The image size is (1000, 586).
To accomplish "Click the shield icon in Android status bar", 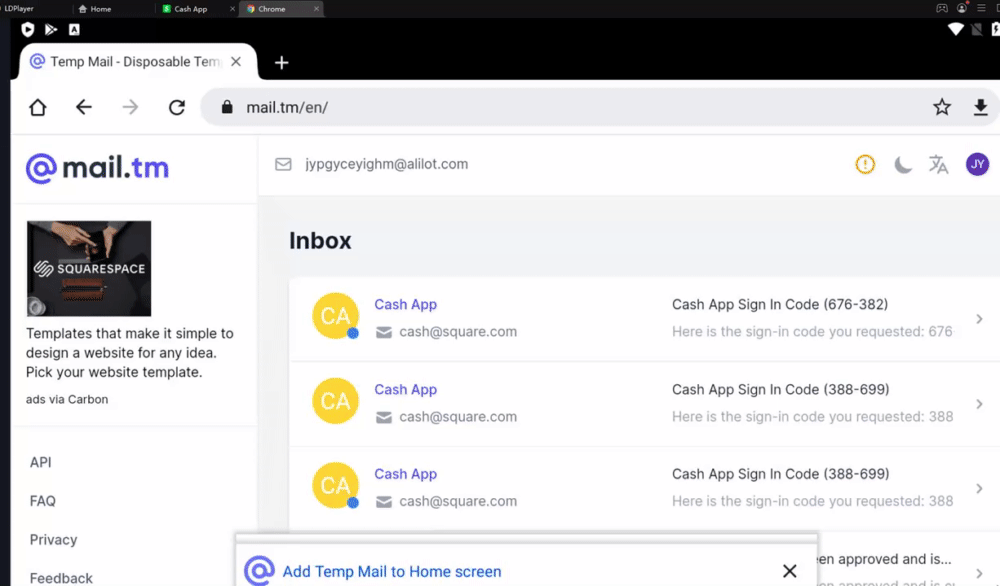I will [27, 29].
